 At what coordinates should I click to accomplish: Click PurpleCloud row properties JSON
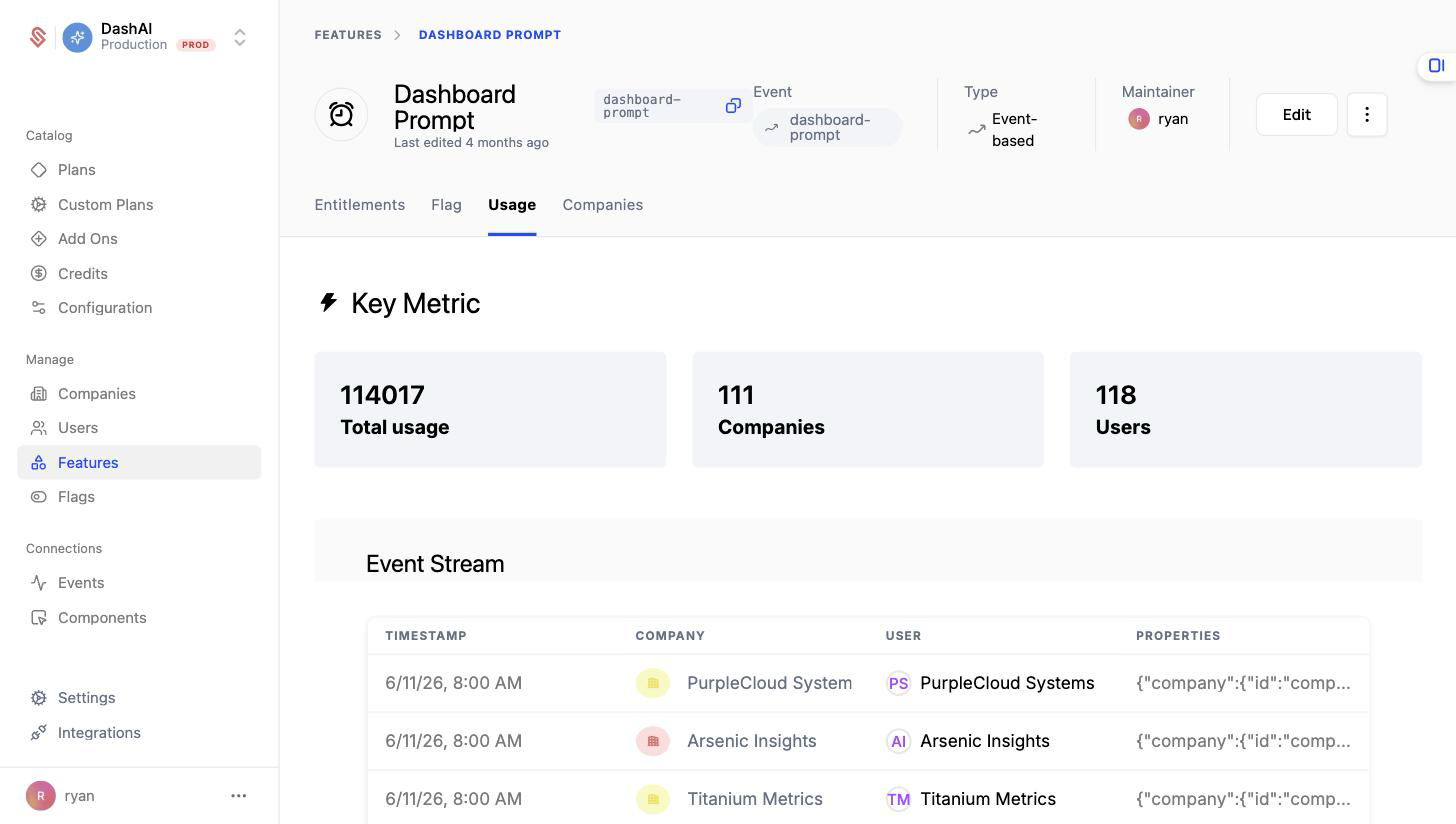pyautogui.click(x=1243, y=684)
